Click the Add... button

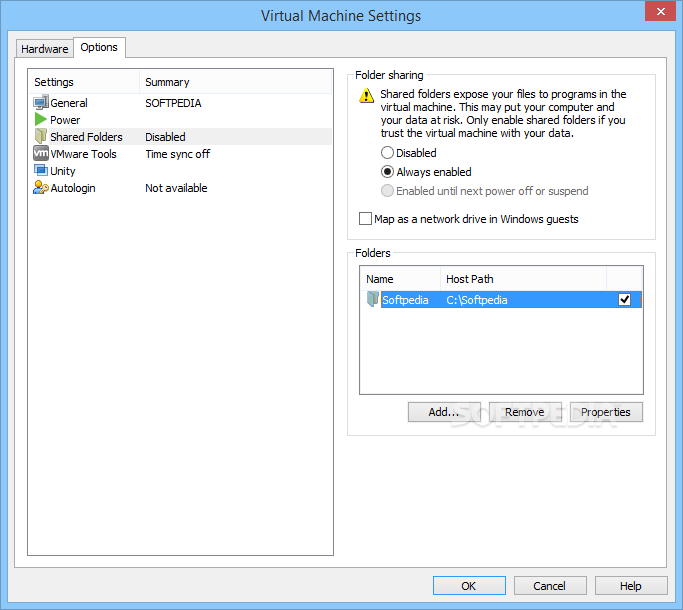pos(444,412)
